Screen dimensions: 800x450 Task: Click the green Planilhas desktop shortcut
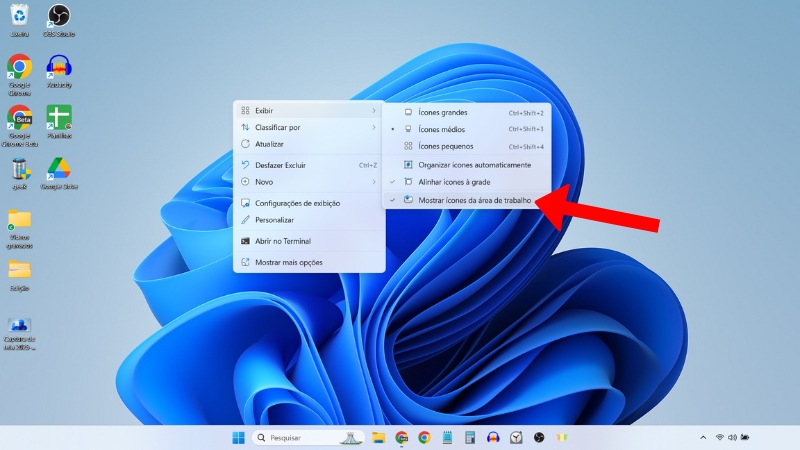[x=59, y=118]
